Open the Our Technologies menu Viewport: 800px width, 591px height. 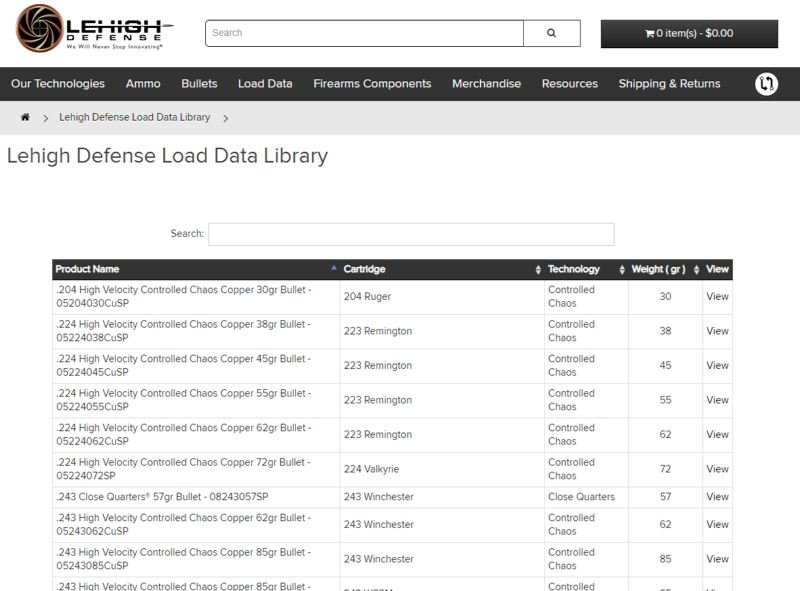pos(58,84)
